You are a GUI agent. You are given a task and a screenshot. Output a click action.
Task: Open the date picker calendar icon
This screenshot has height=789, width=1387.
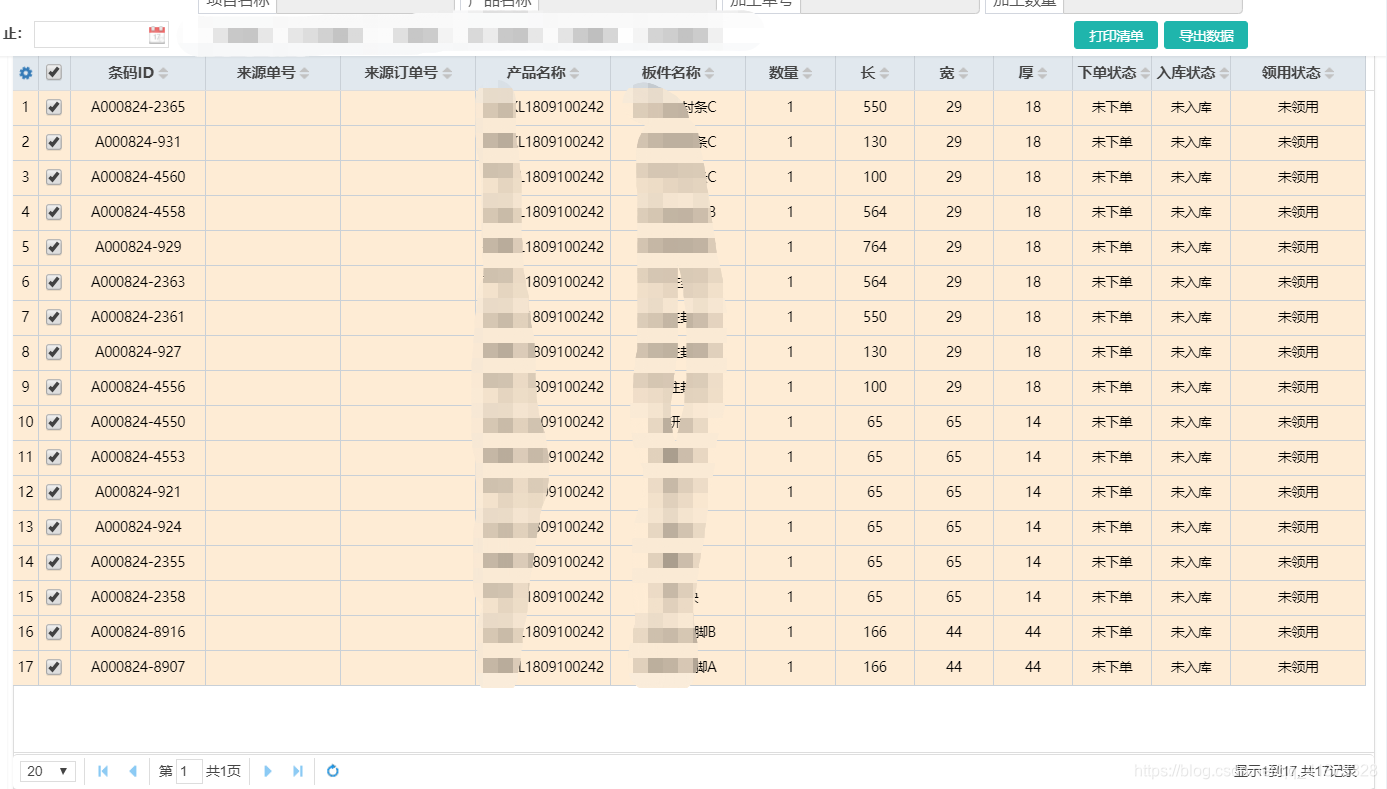[157, 35]
